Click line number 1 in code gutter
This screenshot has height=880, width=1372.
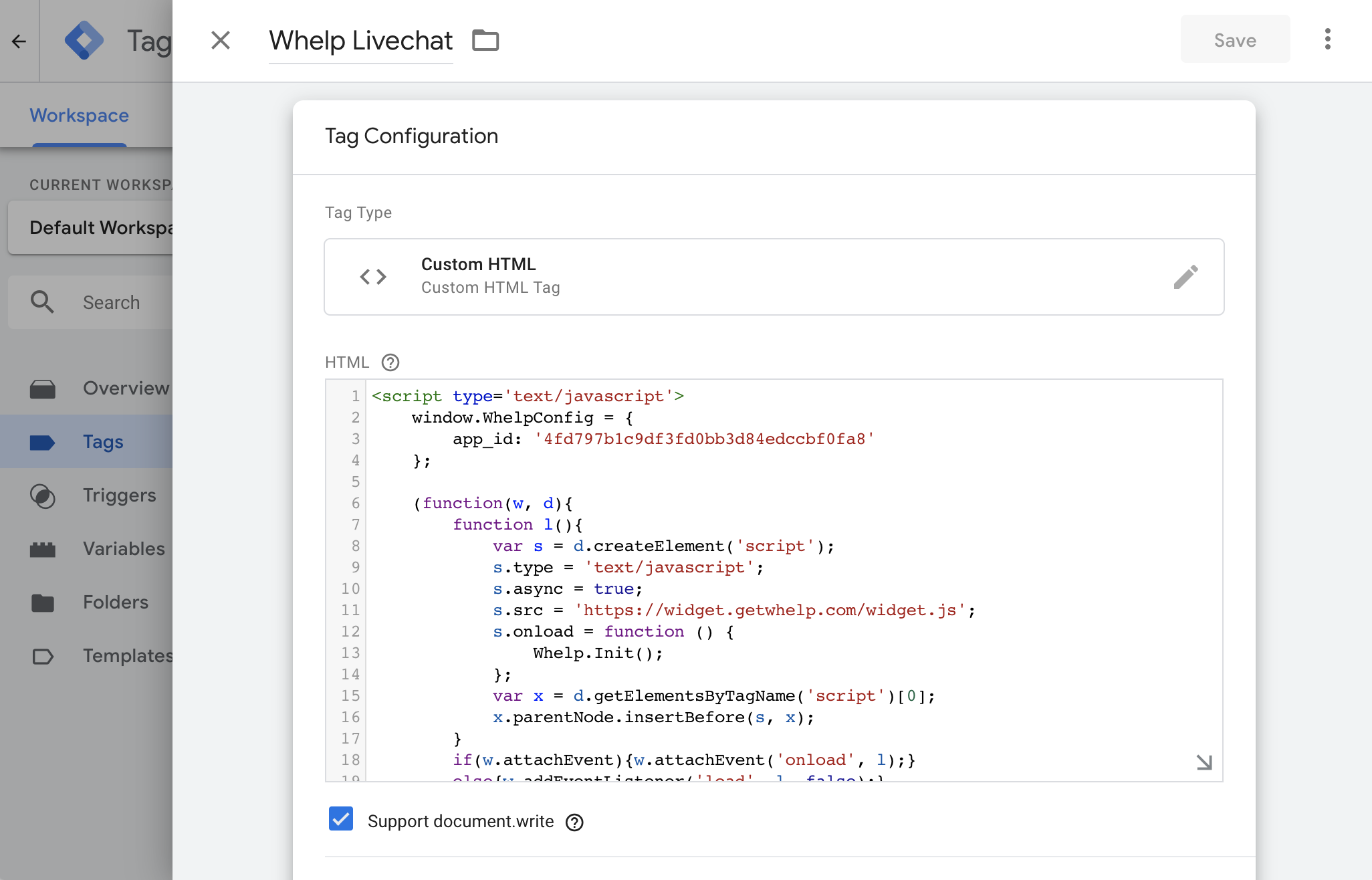pyautogui.click(x=356, y=397)
